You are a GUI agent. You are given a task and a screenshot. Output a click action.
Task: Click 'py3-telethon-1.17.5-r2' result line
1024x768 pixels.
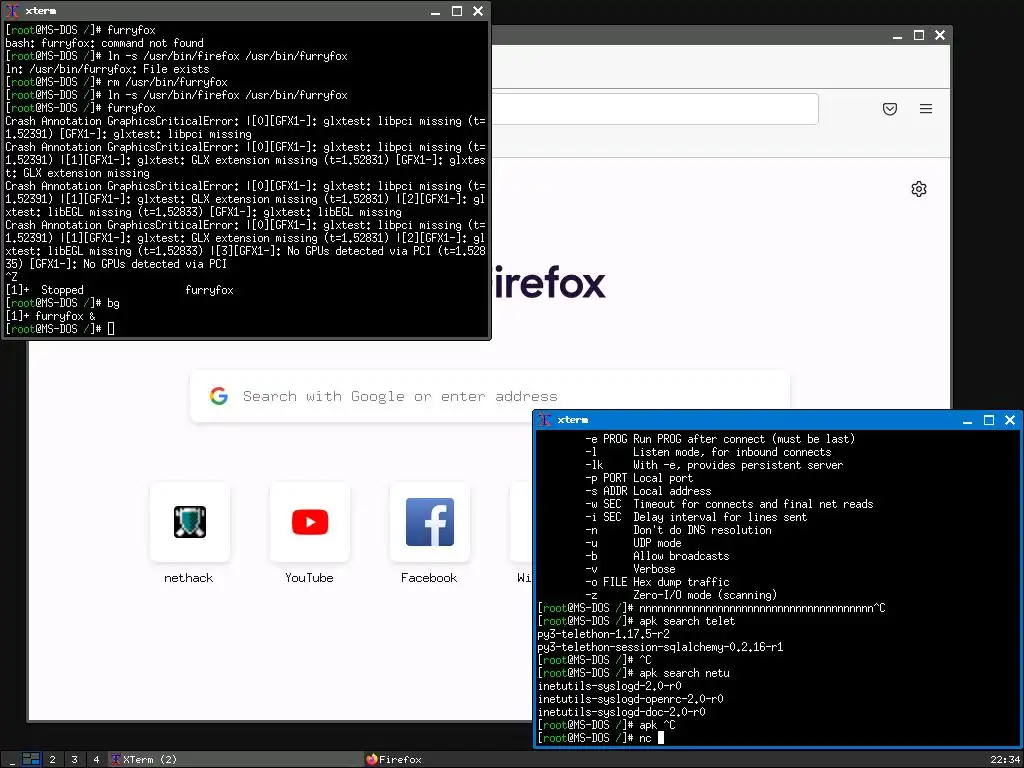click(603, 634)
